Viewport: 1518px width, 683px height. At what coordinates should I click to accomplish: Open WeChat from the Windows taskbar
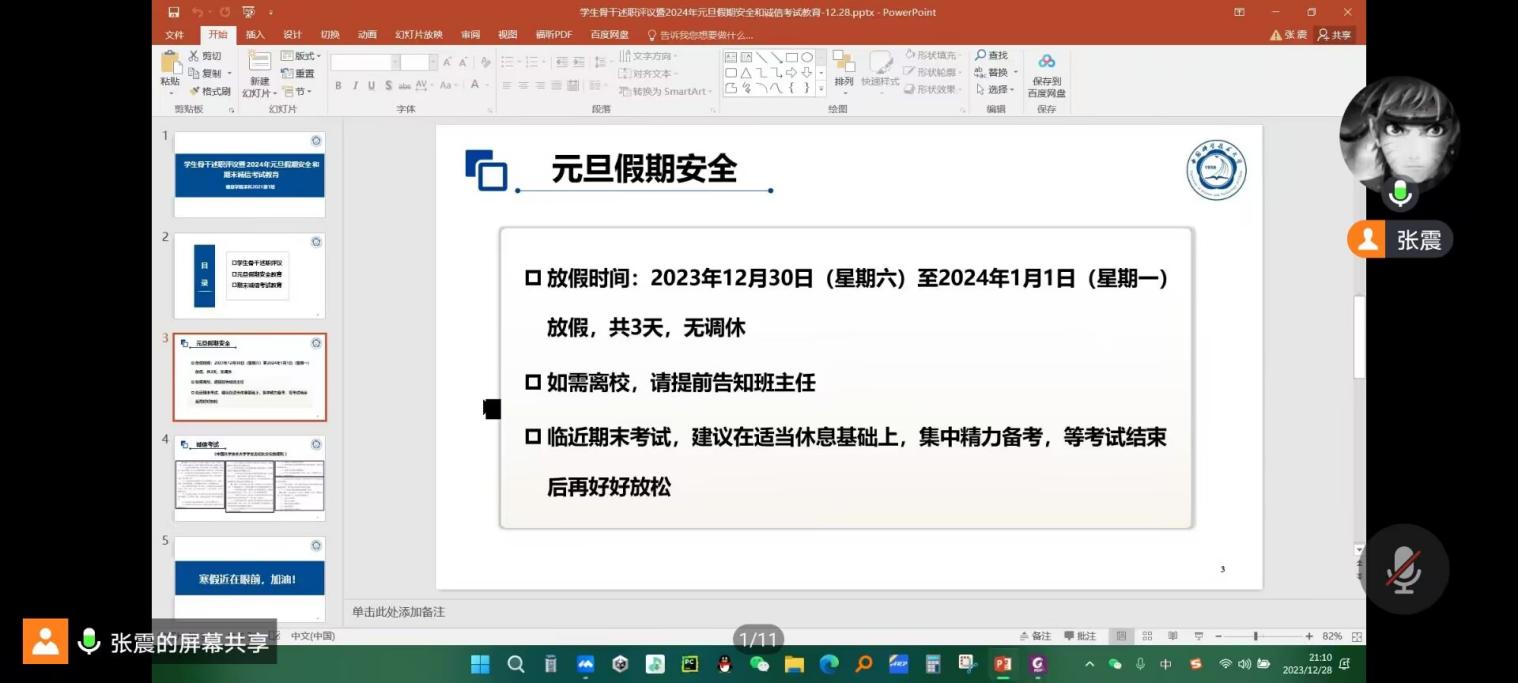pos(759,664)
